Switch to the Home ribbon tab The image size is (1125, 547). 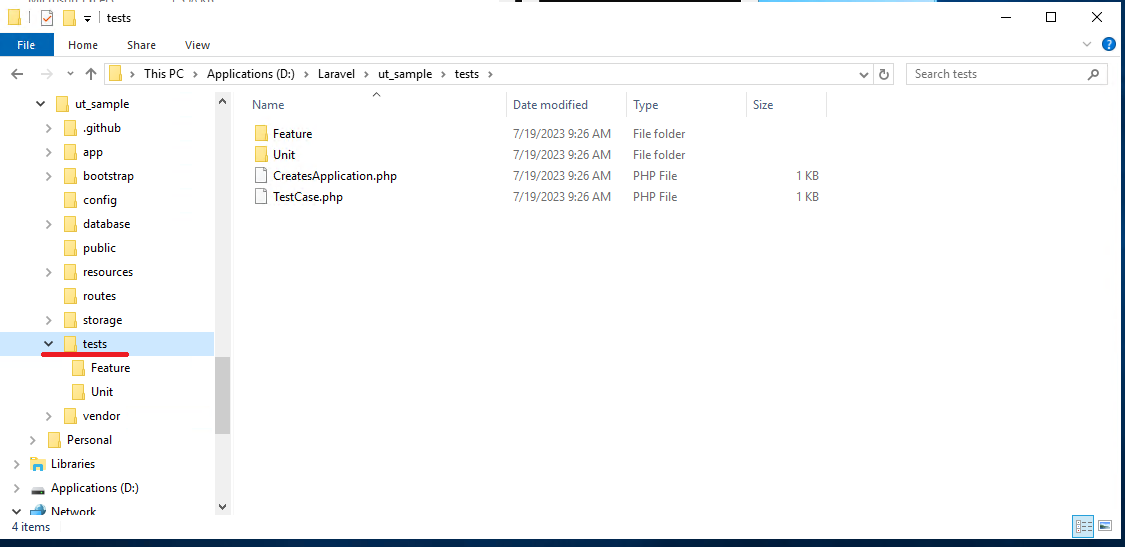[x=83, y=45]
